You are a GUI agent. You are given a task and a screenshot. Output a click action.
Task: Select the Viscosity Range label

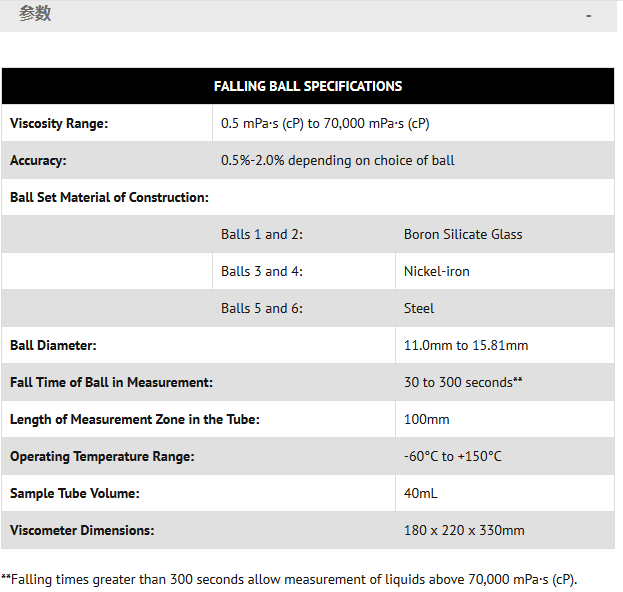(59, 124)
